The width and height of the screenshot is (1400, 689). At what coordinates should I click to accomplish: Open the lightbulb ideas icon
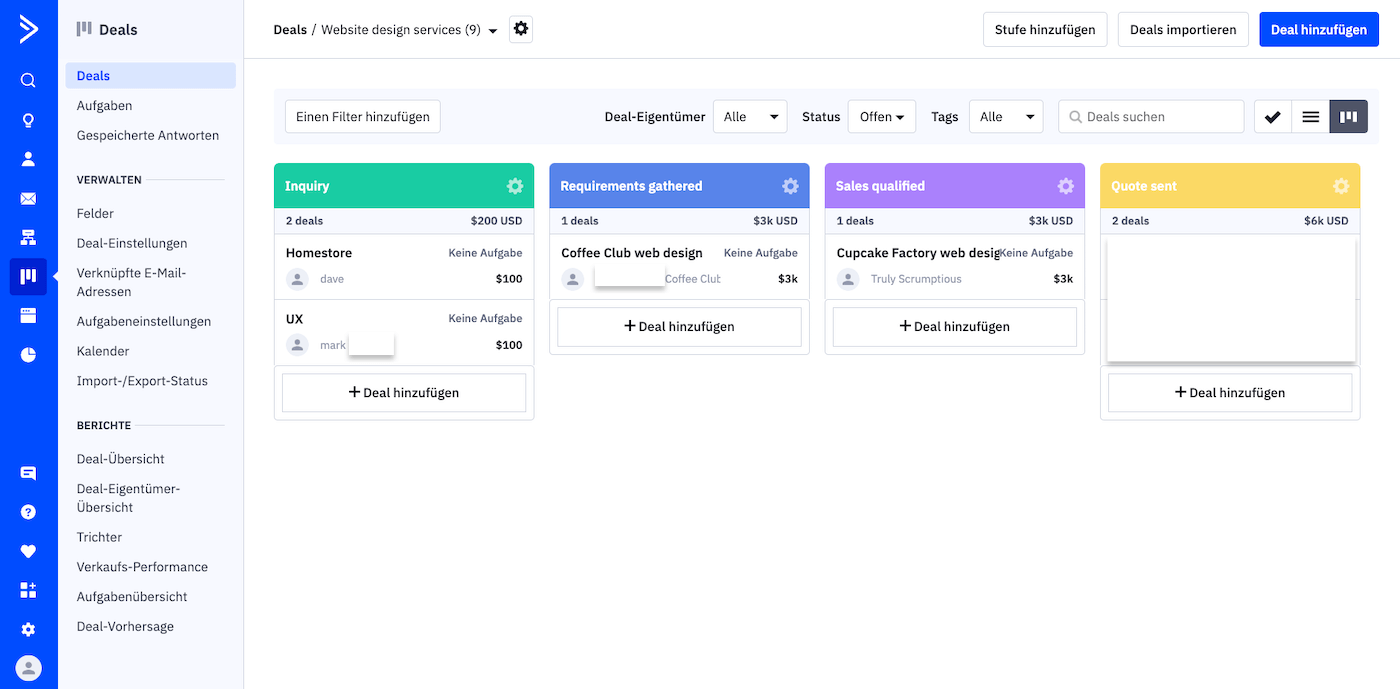click(28, 121)
